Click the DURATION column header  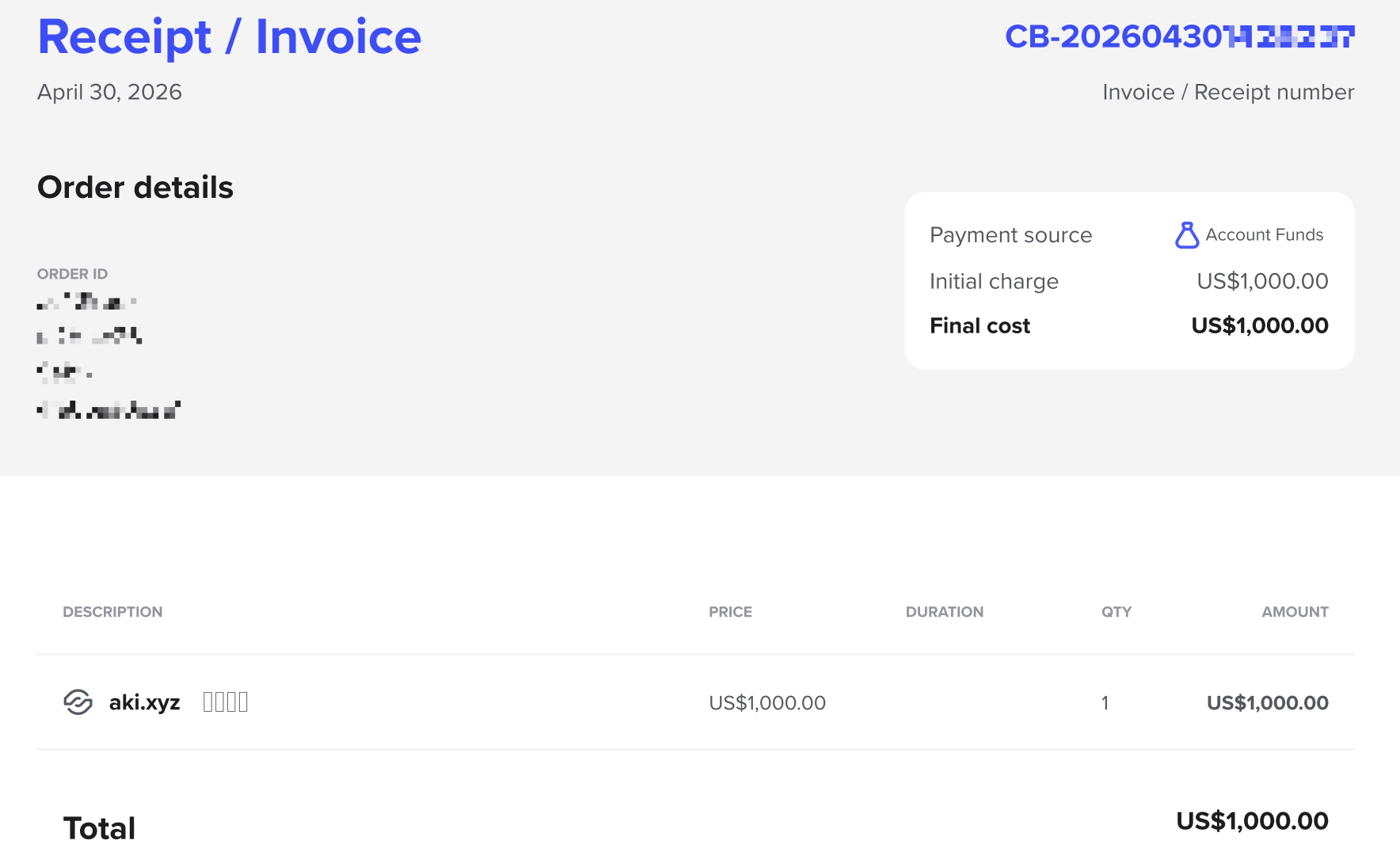coord(945,612)
